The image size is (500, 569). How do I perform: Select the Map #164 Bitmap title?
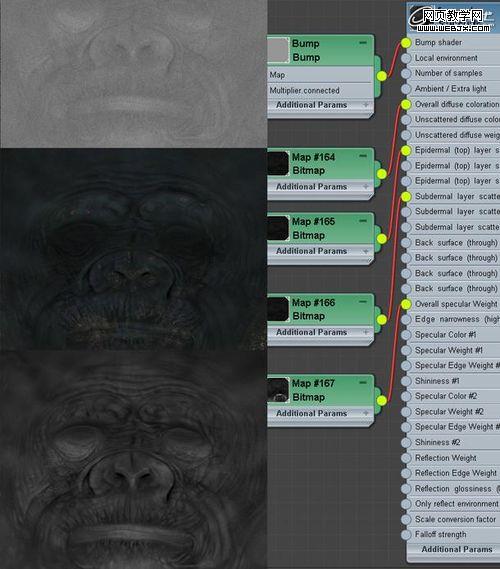(313, 164)
